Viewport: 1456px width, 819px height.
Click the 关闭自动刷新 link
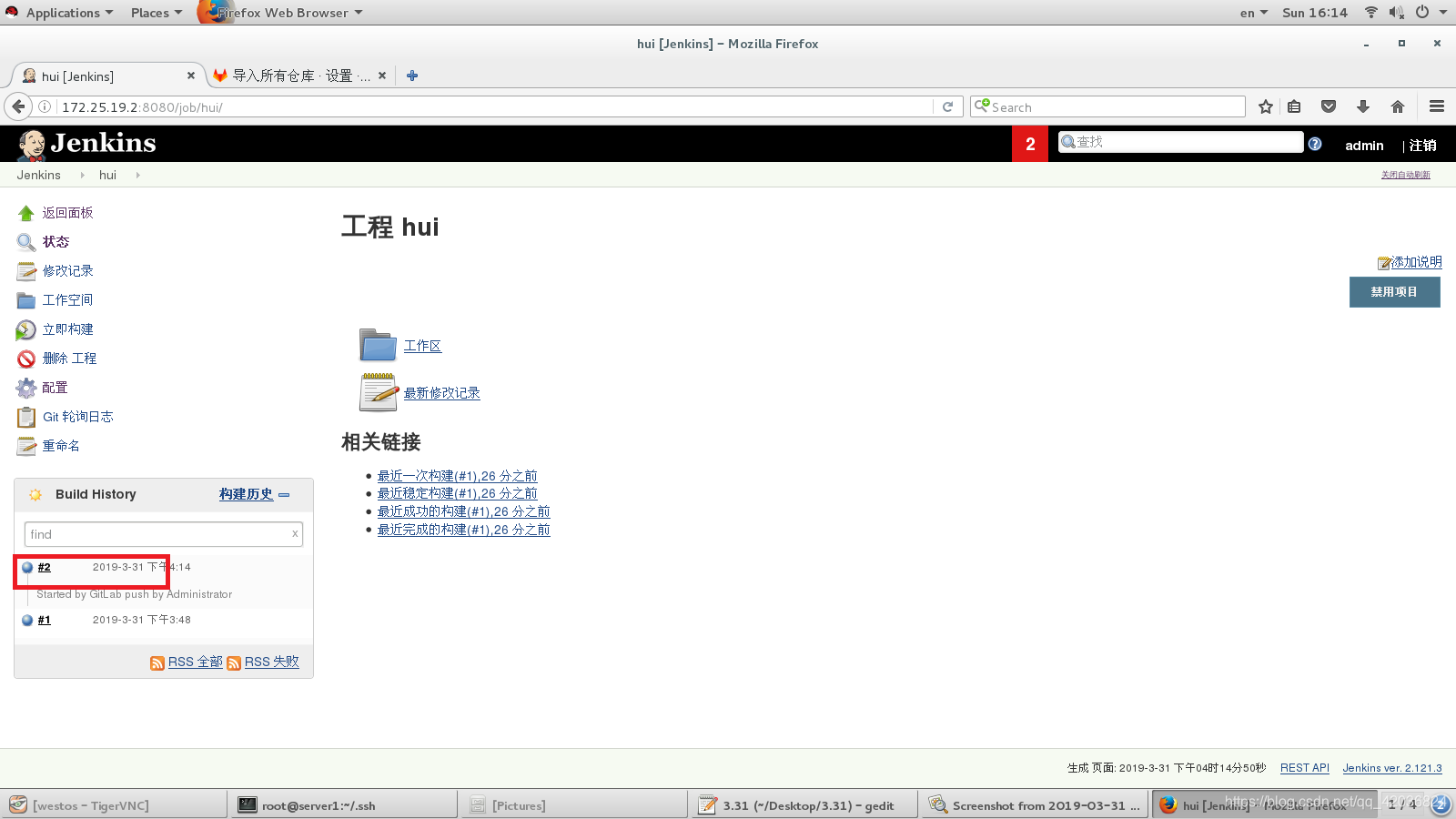(1405, 175)
